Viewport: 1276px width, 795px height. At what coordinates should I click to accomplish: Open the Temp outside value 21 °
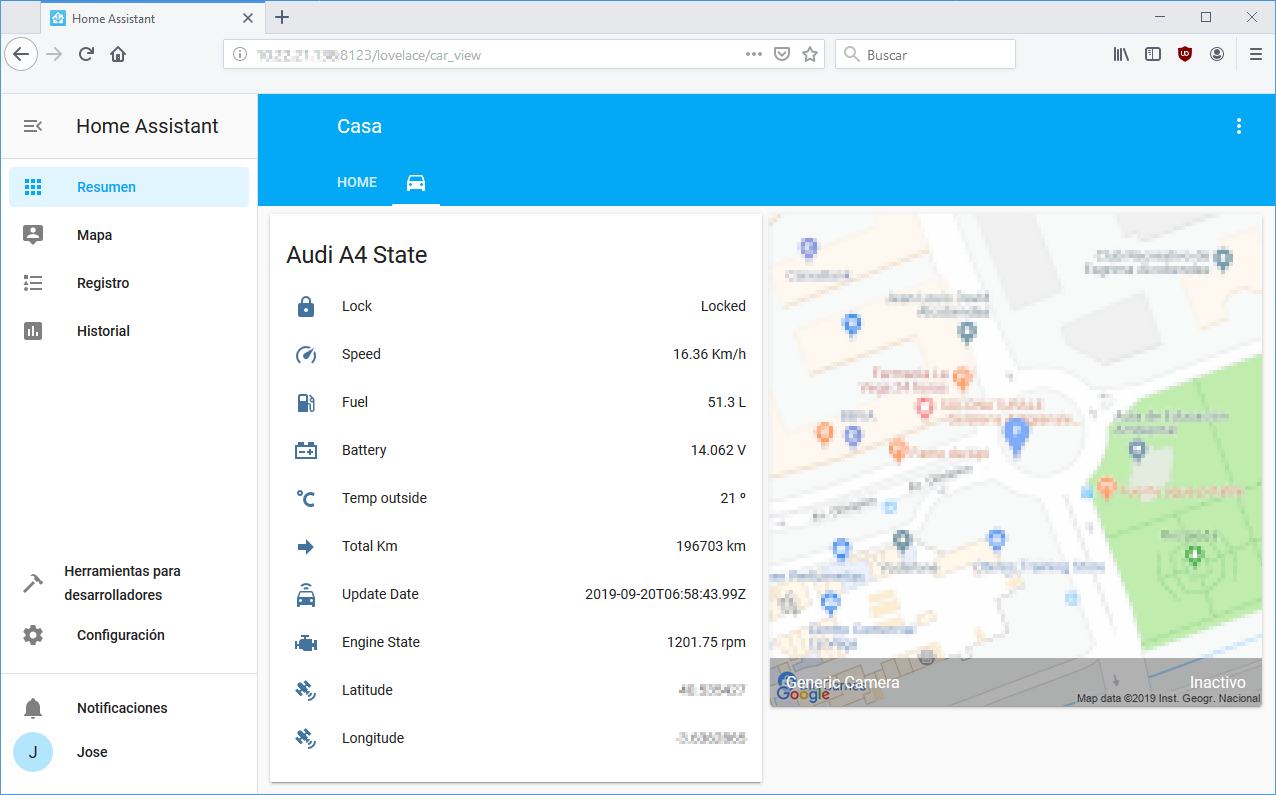pyautogui.click(x=733, y=498)
